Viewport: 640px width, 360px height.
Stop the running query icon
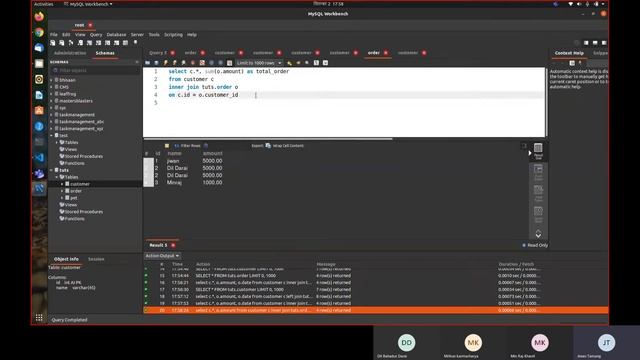[x=193, y=63]
